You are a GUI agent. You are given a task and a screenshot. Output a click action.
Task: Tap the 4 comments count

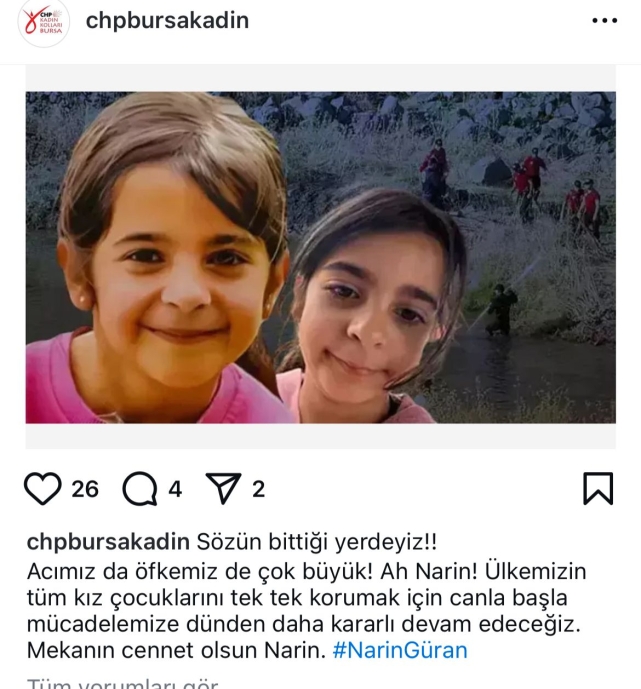pos(175,489)
